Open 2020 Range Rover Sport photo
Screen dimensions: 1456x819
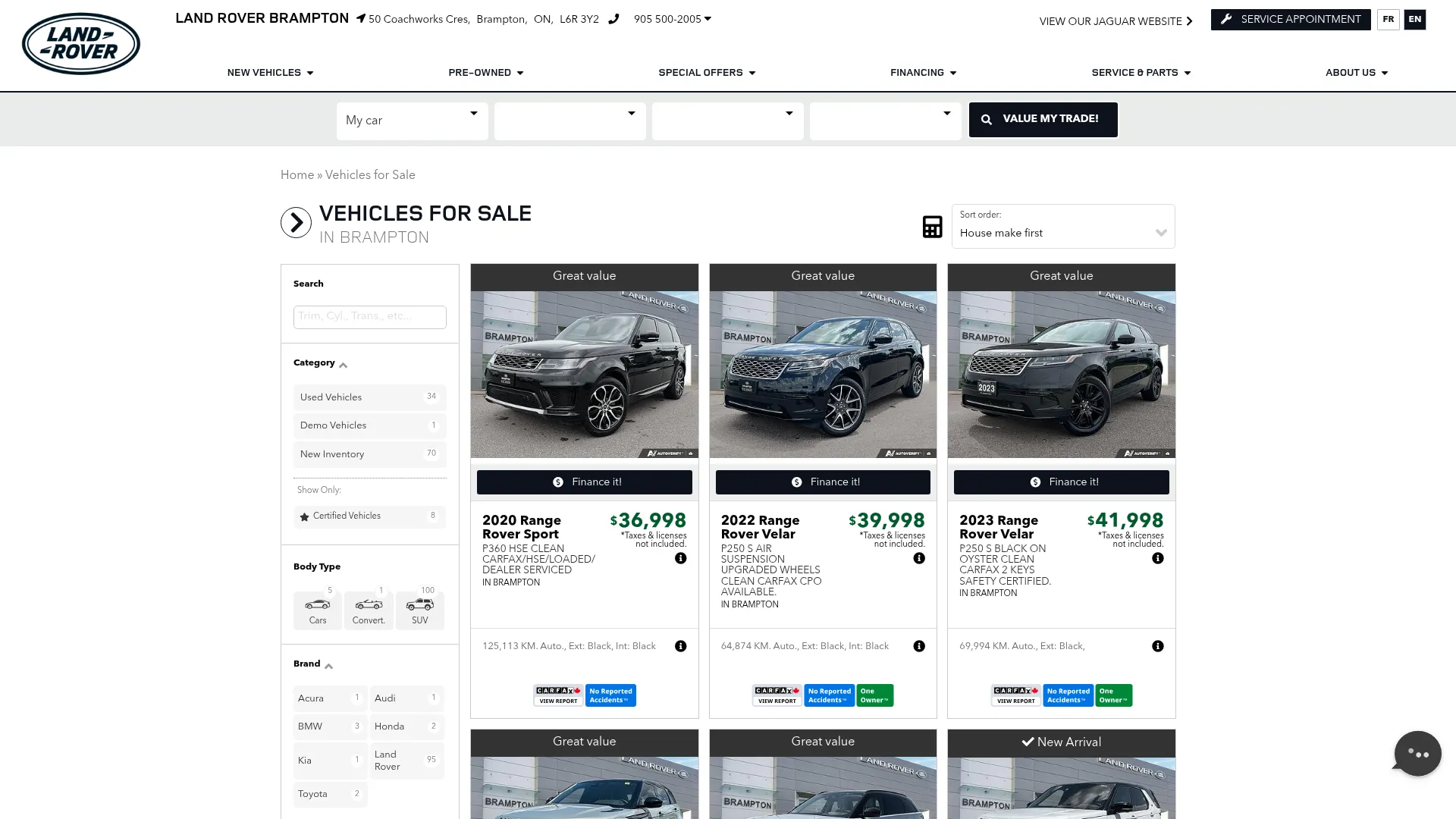(584, 375)
